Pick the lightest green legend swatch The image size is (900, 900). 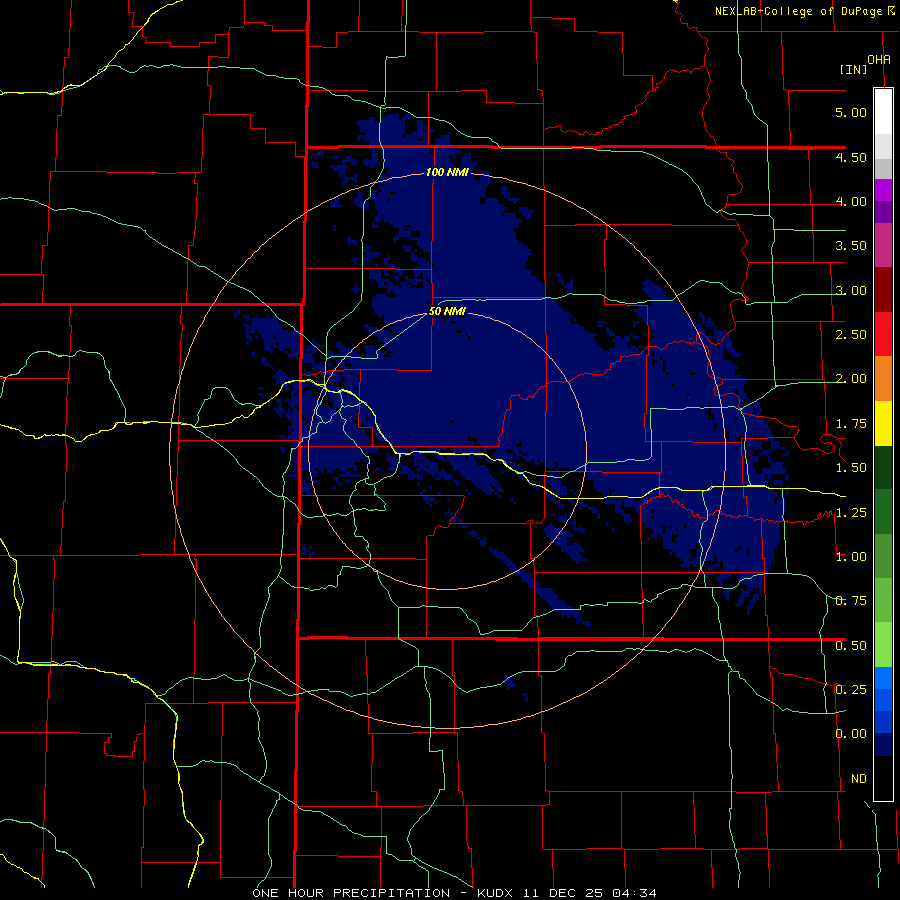[x=883, y=645]
